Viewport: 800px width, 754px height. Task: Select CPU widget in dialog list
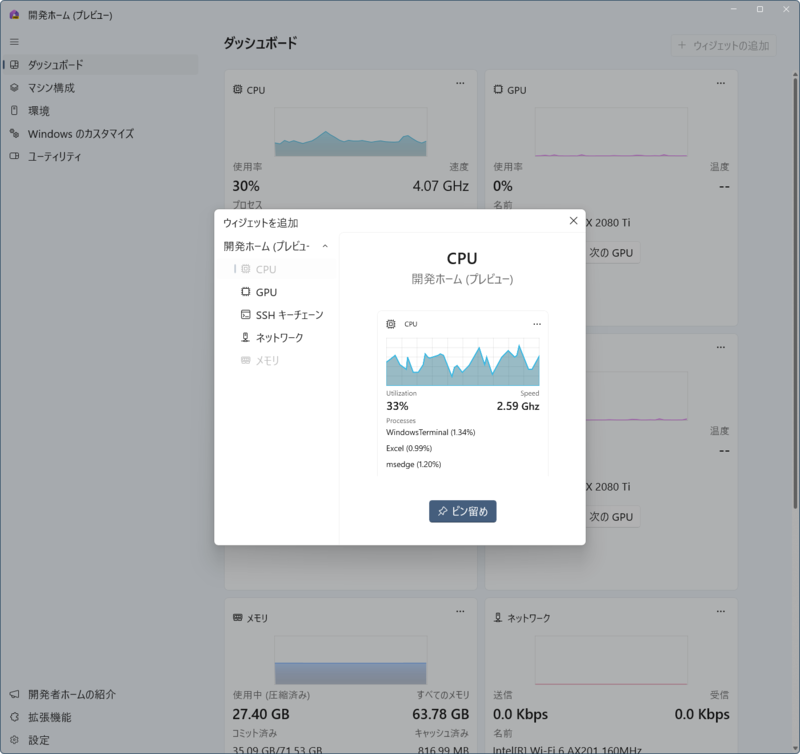click(278, 269)
